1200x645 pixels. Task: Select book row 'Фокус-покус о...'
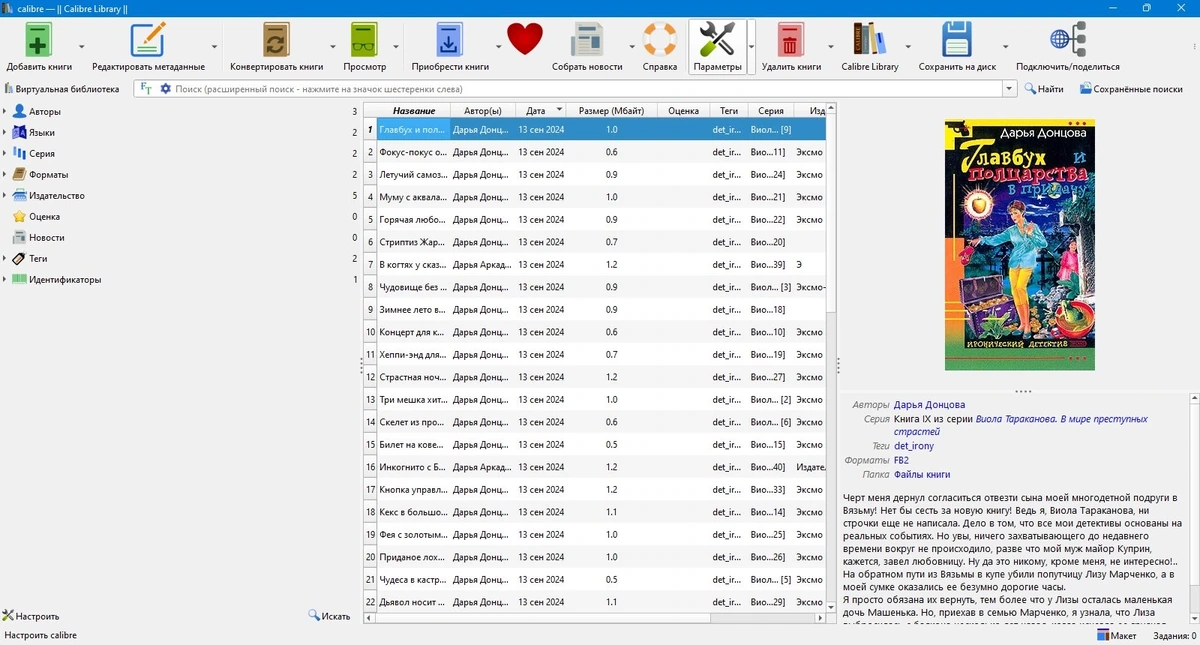tap(595, 152)
